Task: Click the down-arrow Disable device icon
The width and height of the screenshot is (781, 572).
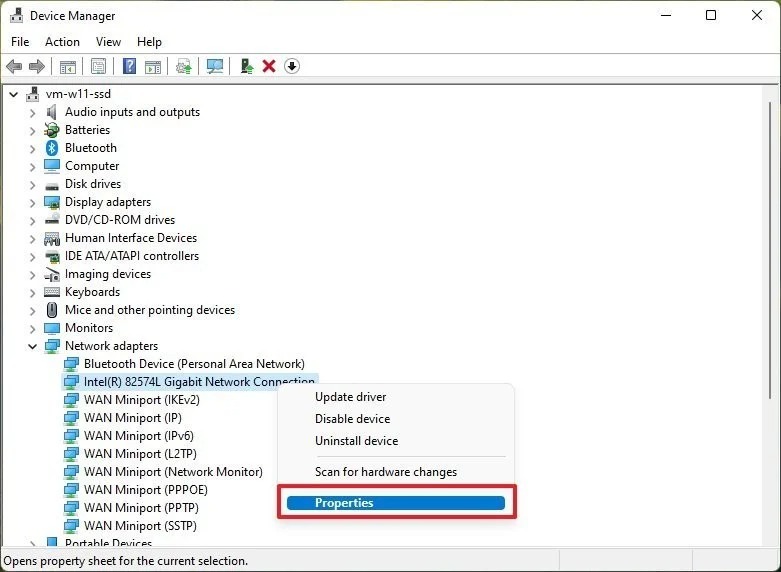Action: [x=292, y=66]
